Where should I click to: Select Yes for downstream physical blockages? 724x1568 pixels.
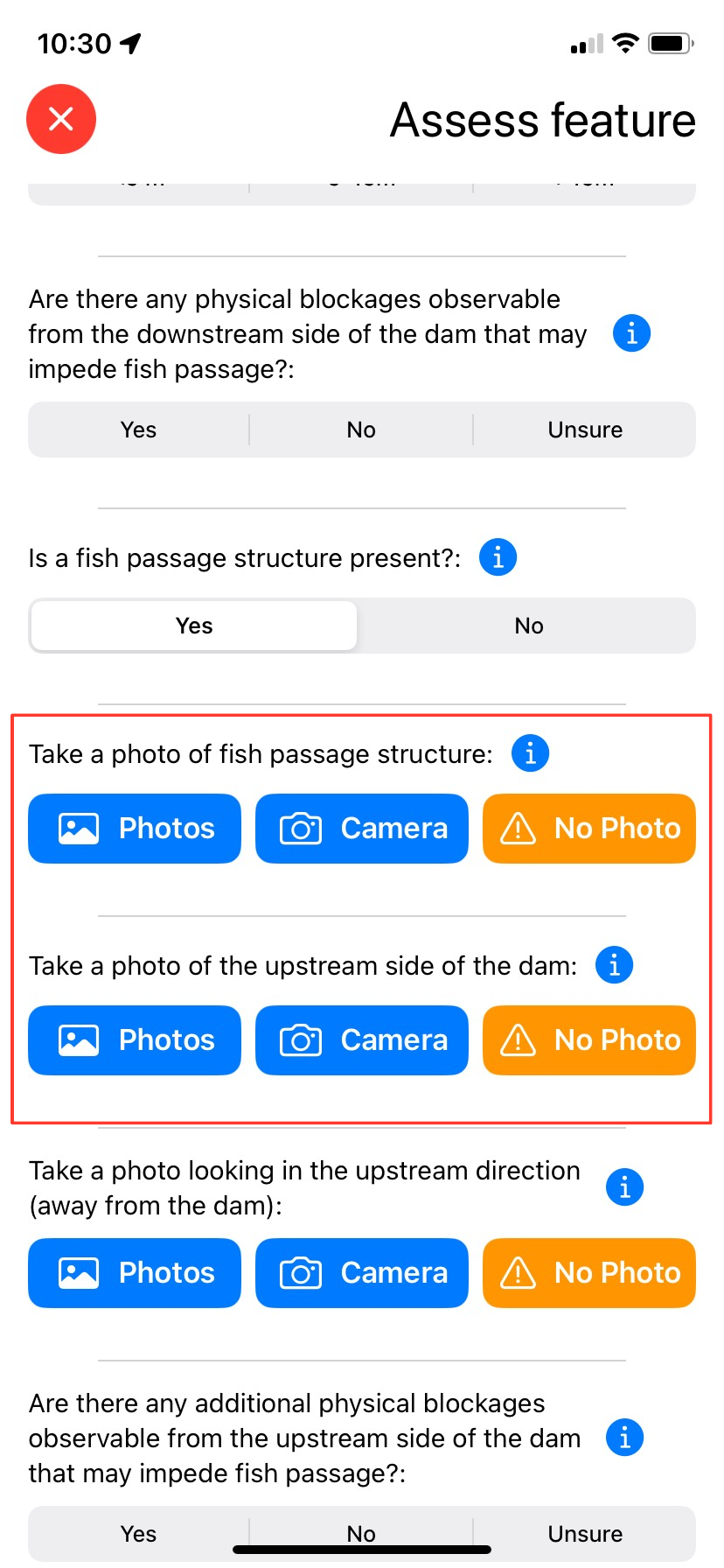(x=139, y=430)
